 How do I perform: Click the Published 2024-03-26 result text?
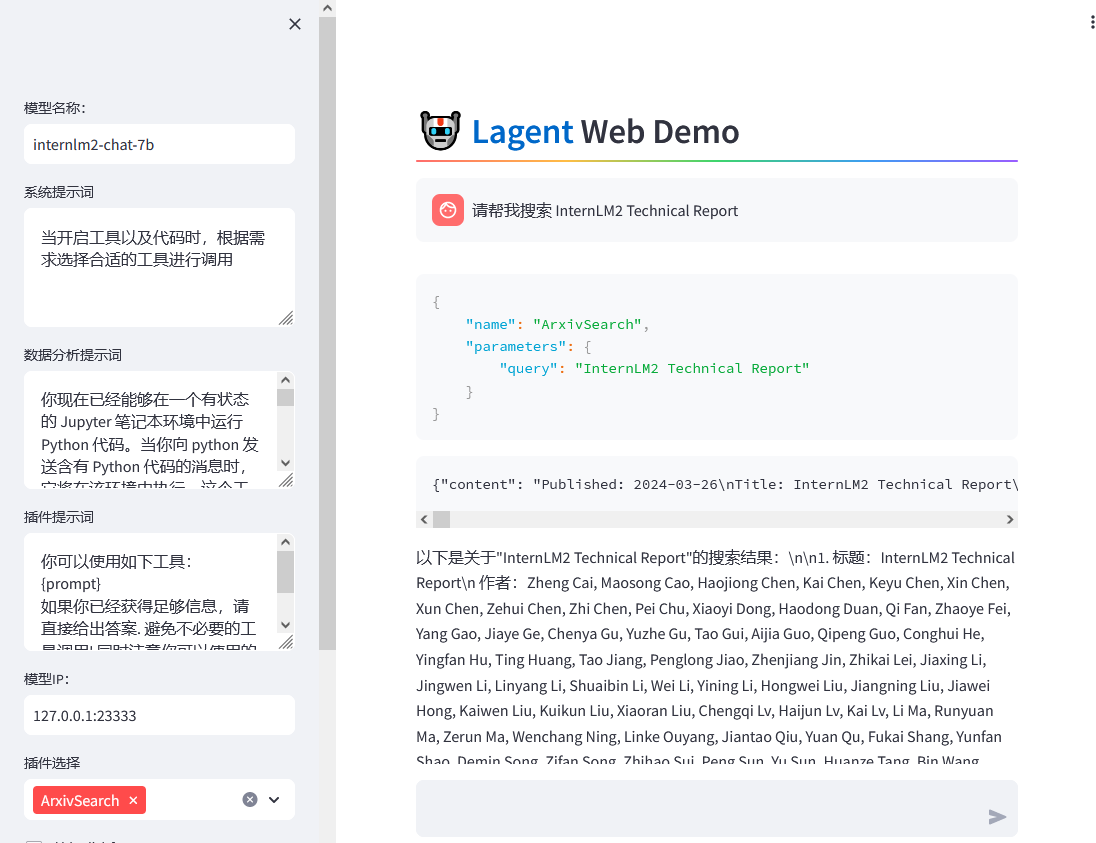coord(725,484)
